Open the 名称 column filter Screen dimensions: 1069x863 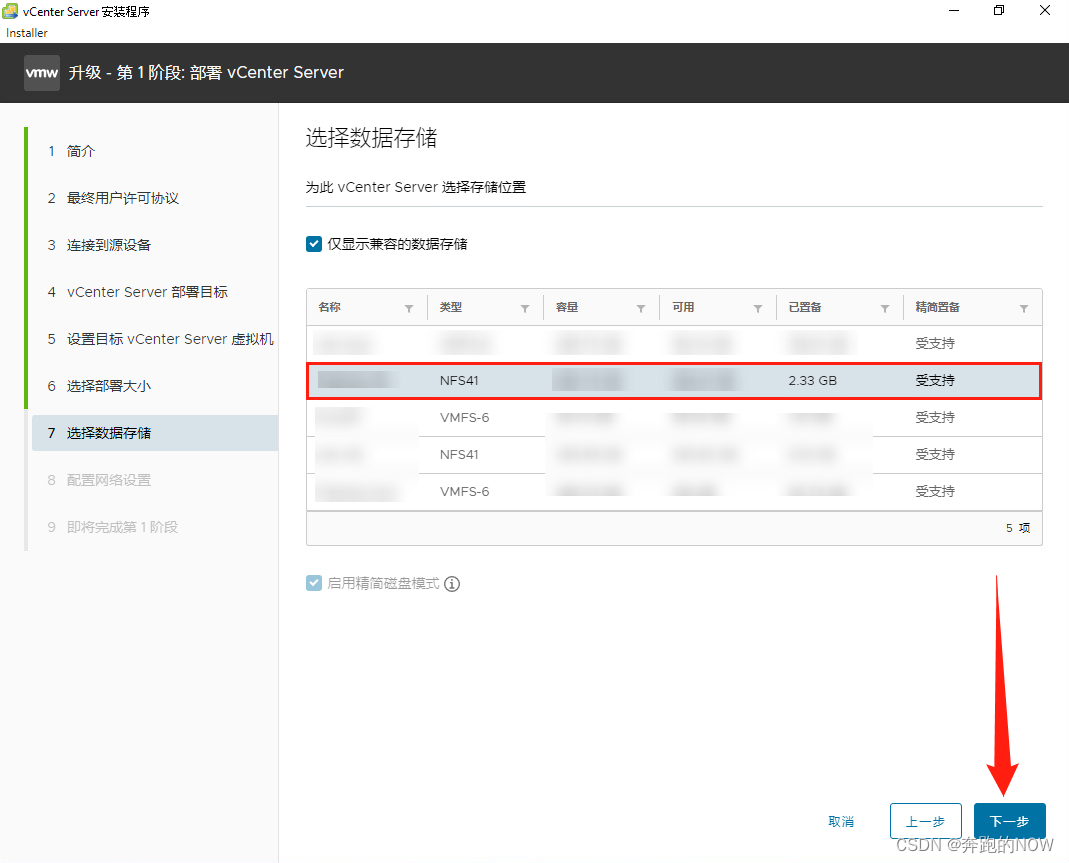409,308
